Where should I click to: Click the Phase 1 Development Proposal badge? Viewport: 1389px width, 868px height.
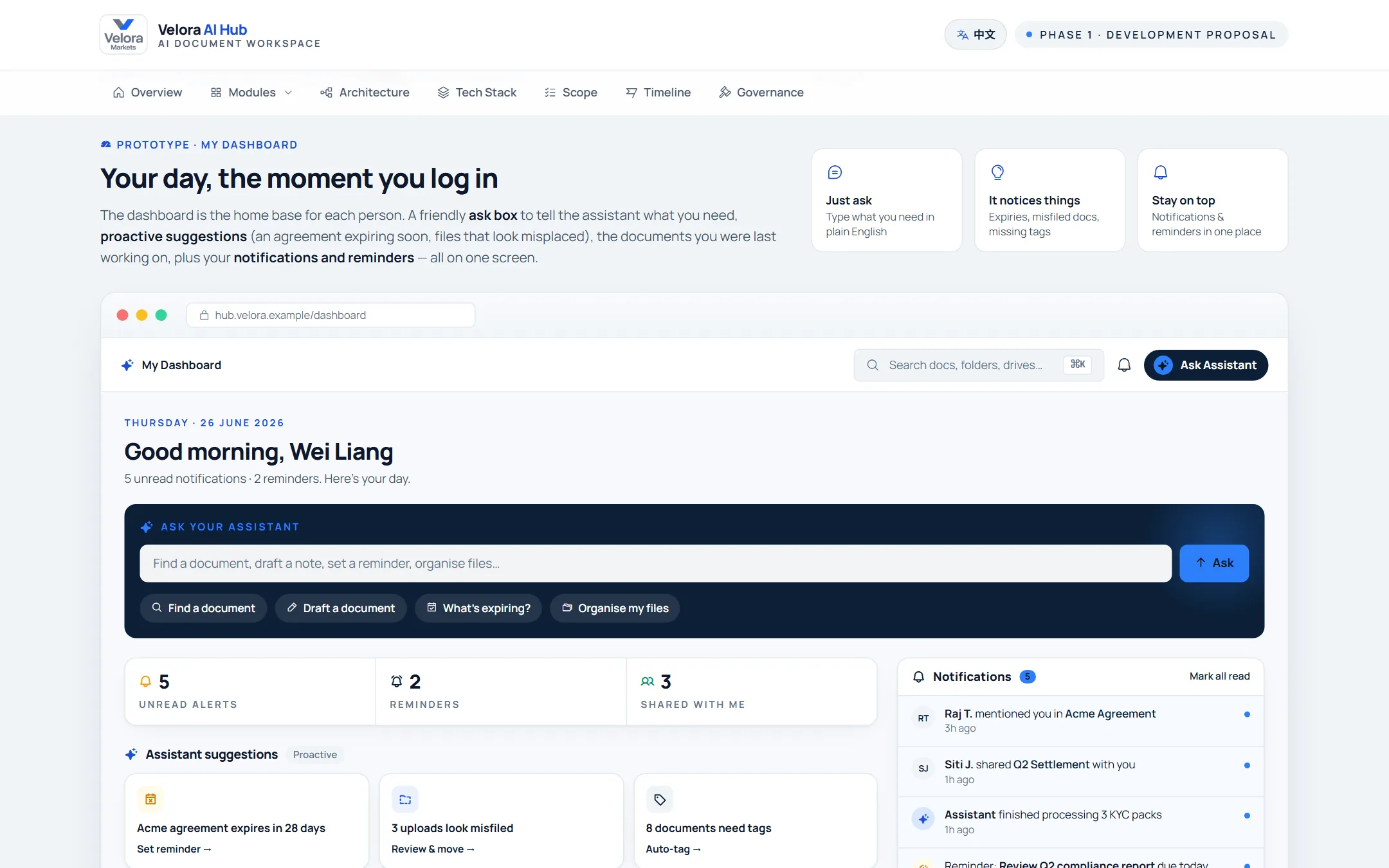tap(1151, 35)
